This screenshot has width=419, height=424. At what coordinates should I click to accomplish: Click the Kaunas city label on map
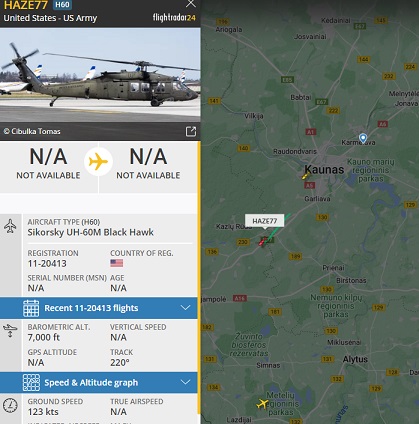click(x=324, y=169)
